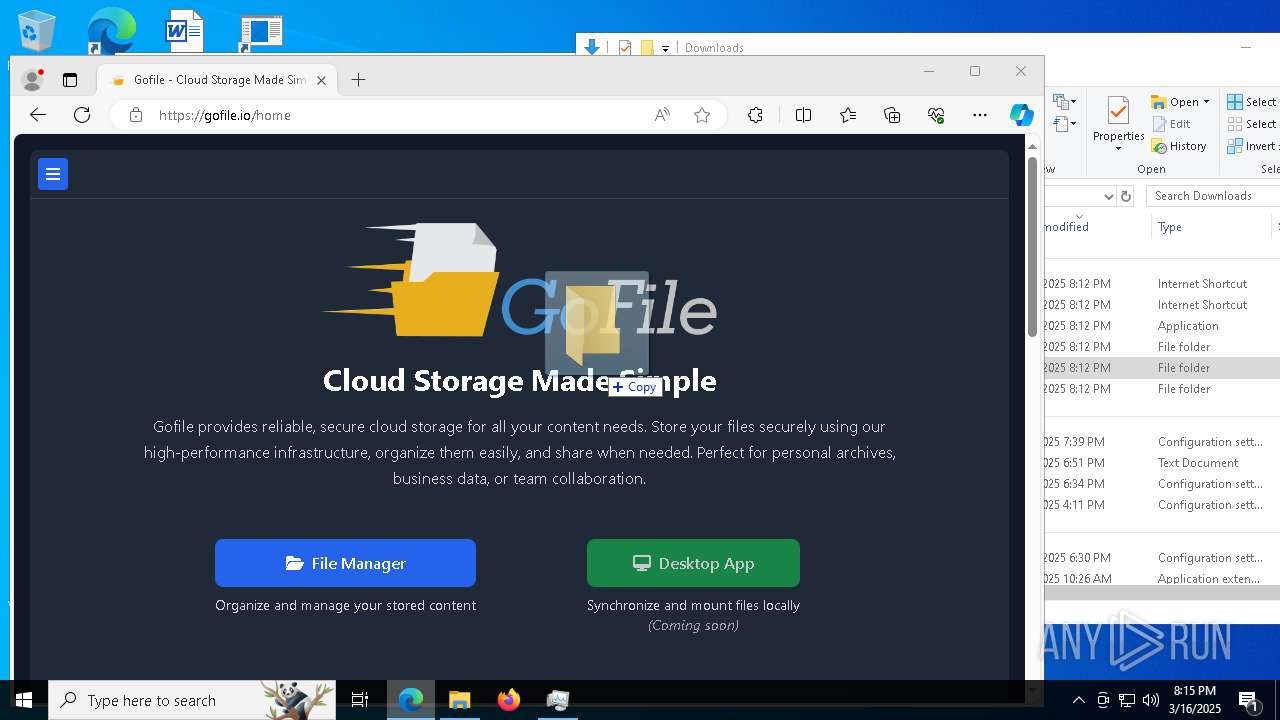
Task: Click the Desktop App button
Action: [x=693, y=563]
